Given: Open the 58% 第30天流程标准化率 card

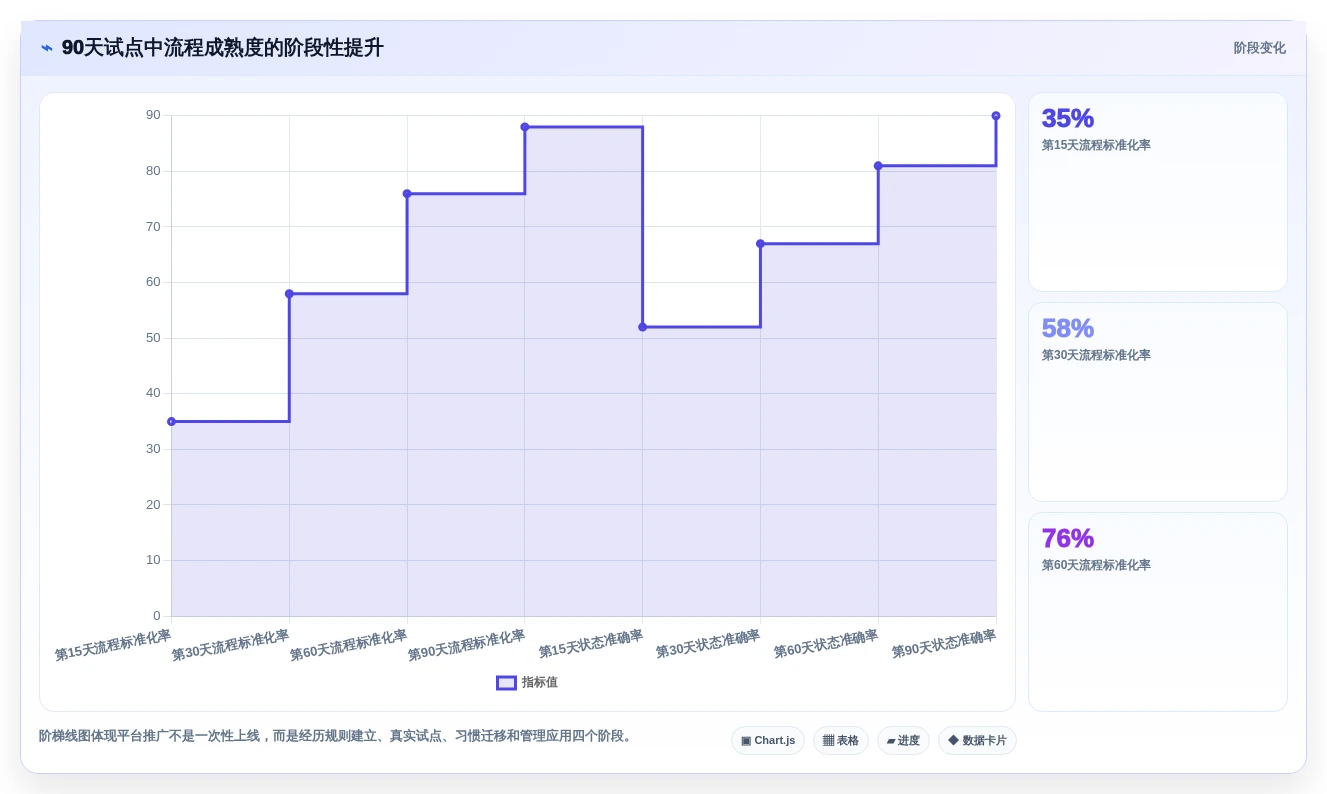Looking at the screenshot, I should pyautogui.click(x=1158, y=402).
